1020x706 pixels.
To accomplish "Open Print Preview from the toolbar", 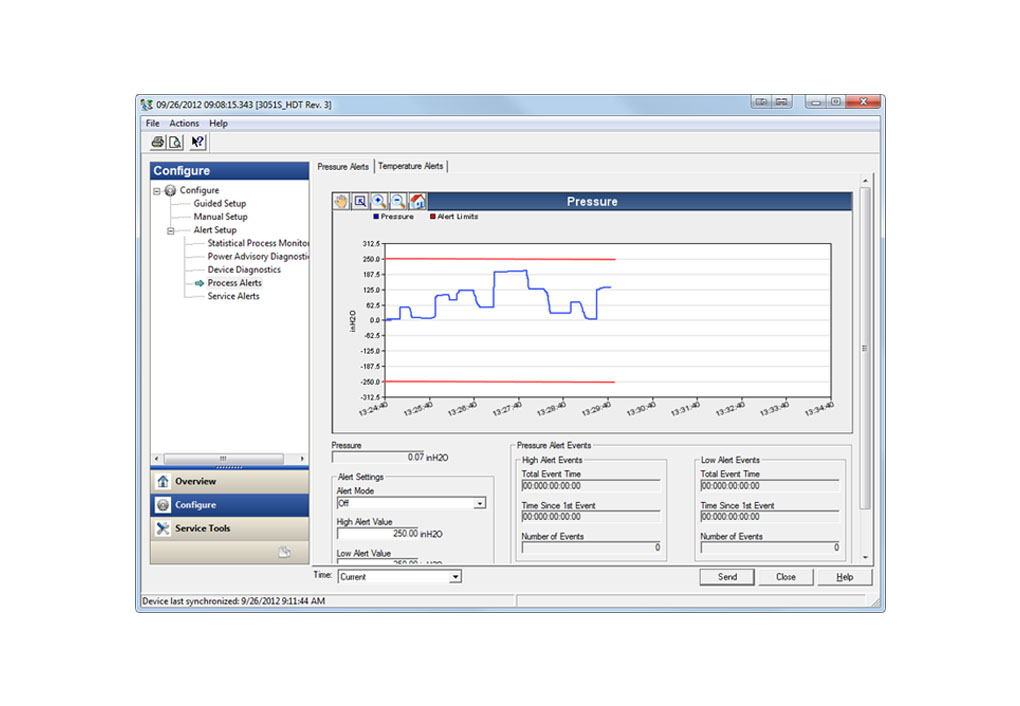I will [x=175, y=142].
